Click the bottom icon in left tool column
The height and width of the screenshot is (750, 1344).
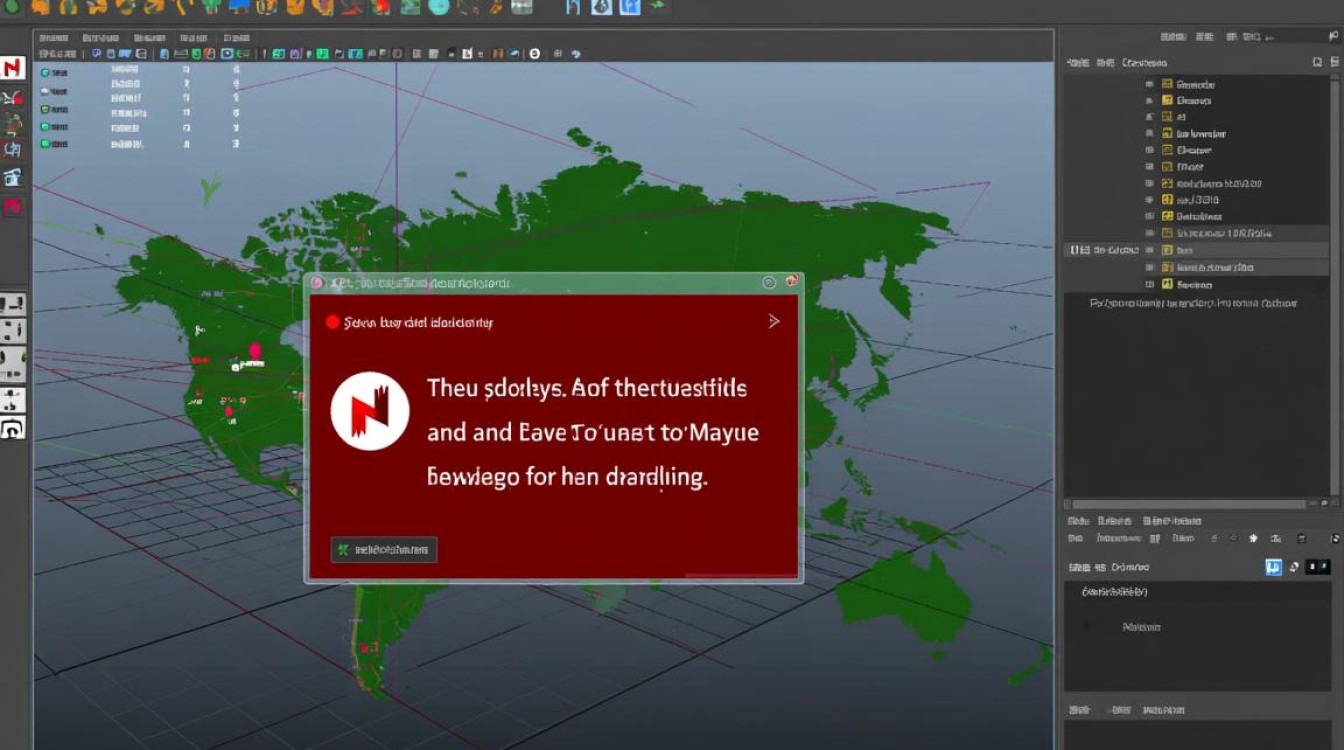12,429
